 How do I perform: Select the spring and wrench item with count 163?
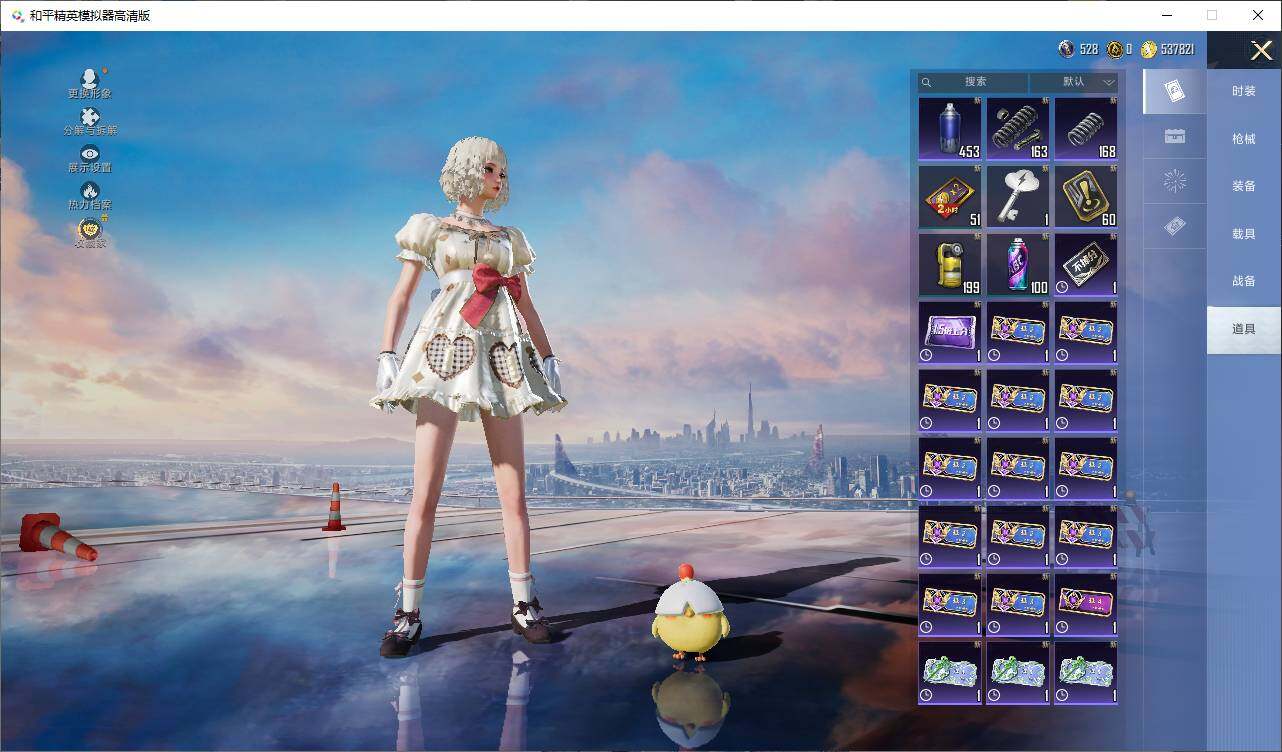(x=1018, y=129)
